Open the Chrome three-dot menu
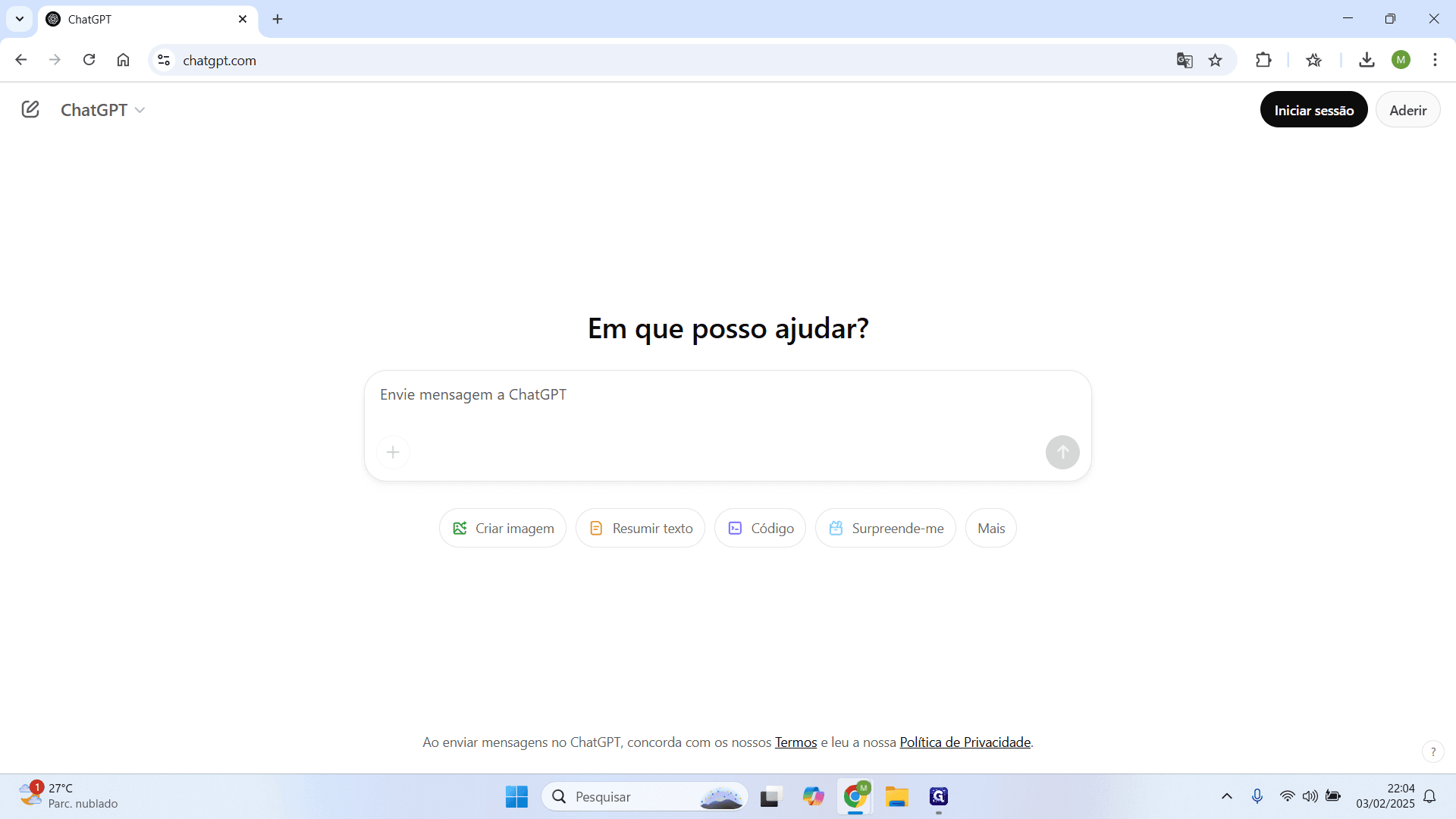The height and width of the screenshot is (819, 1456). pos(1435,60)
